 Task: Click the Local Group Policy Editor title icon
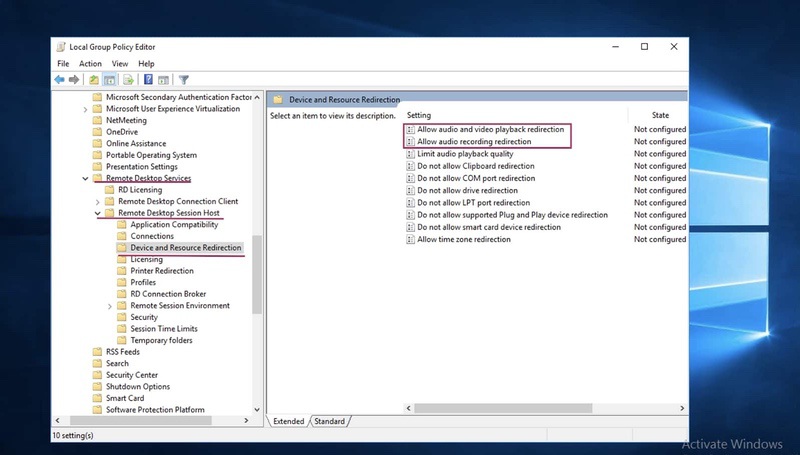(61, 47)
